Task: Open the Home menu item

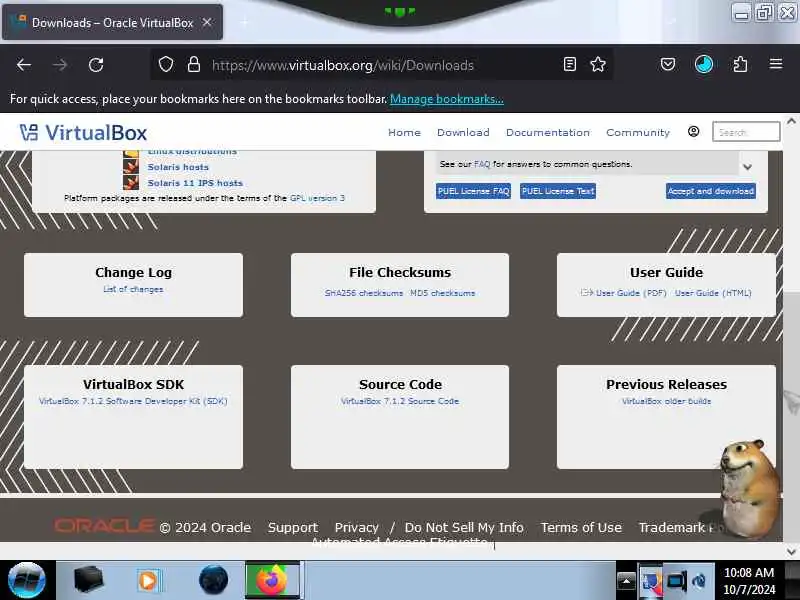Action: point(404,133)
